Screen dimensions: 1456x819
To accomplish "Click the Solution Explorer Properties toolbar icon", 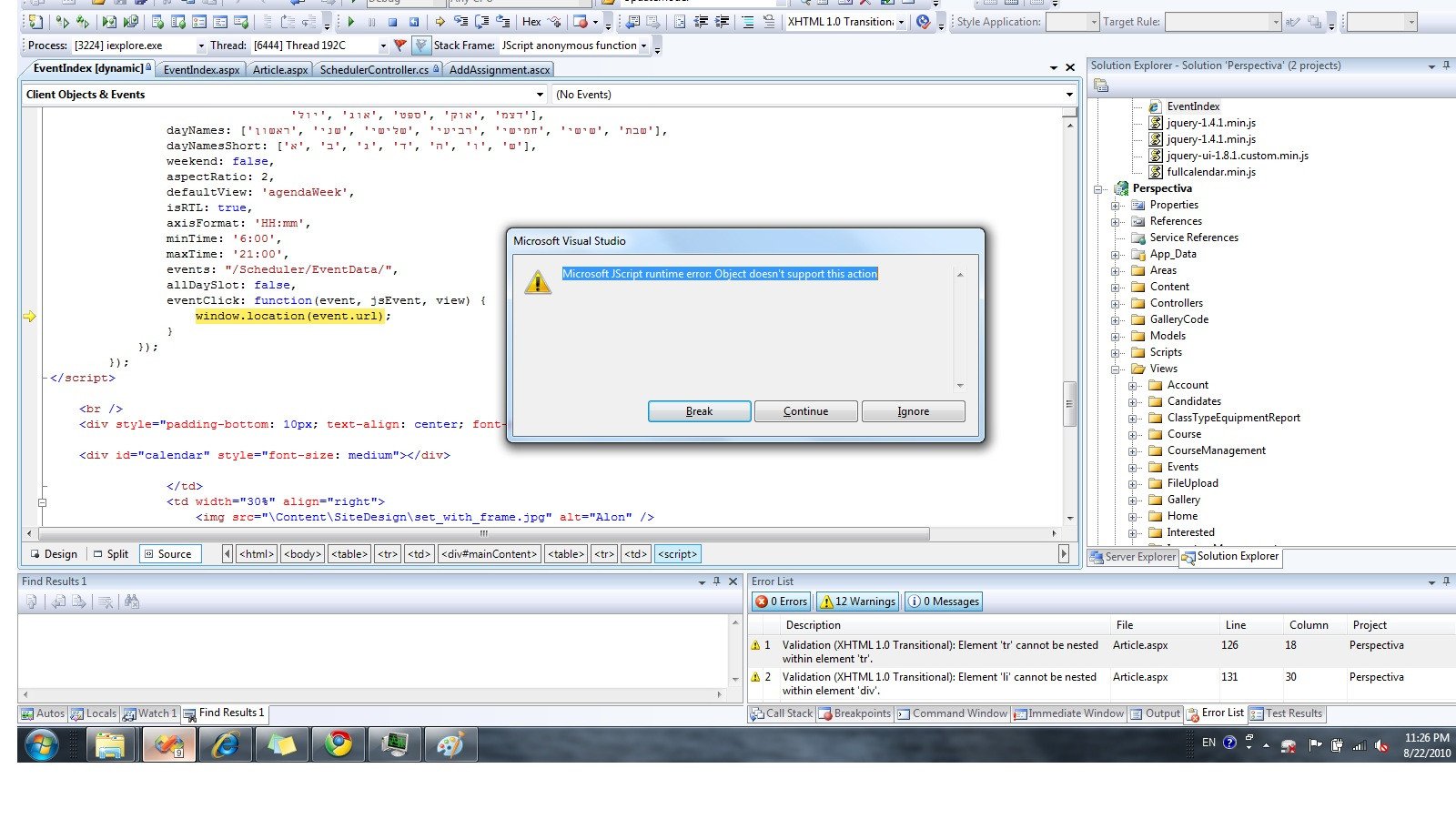I will (1101, 86).
